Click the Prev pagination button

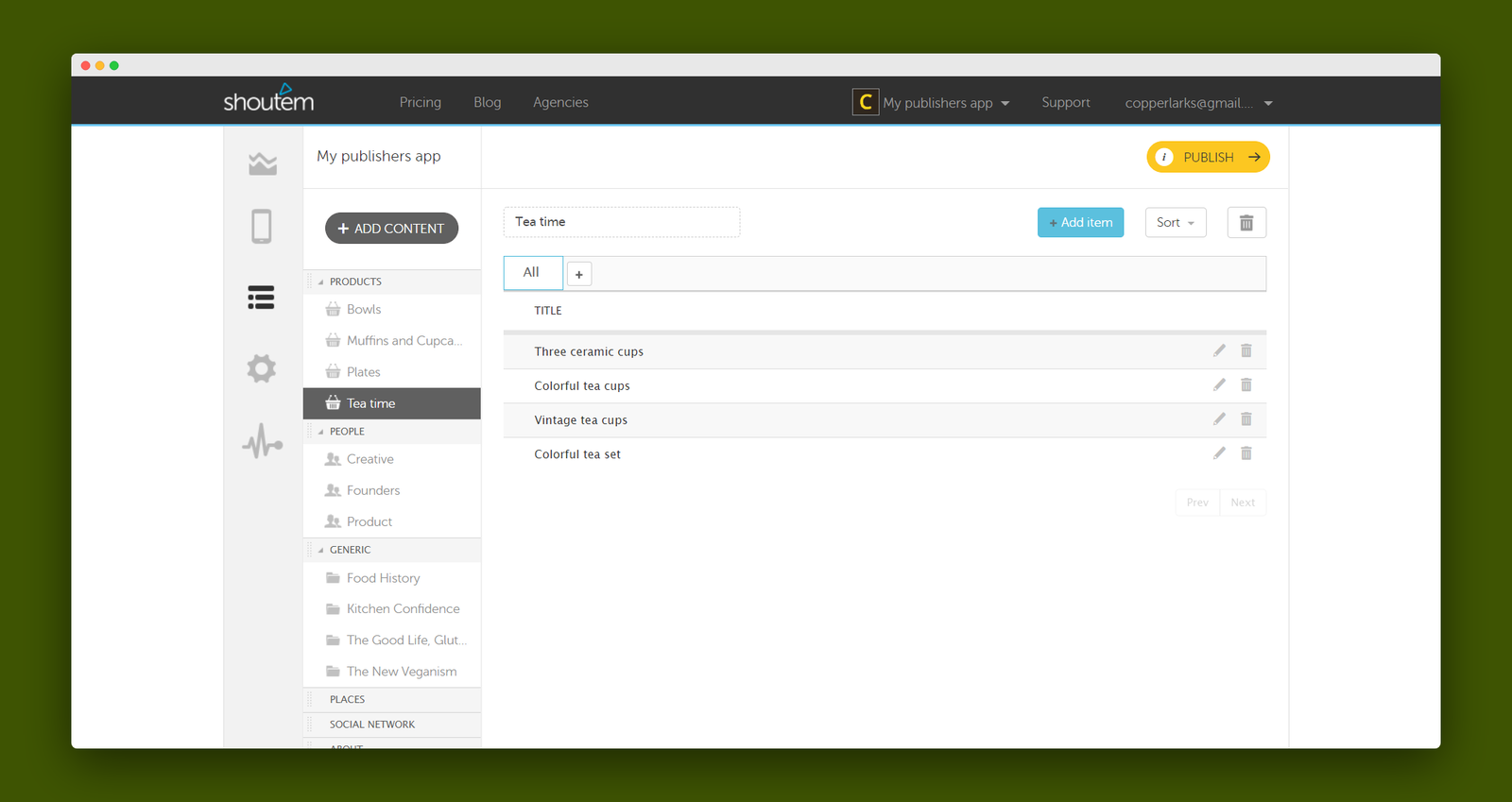(1197, 503)
